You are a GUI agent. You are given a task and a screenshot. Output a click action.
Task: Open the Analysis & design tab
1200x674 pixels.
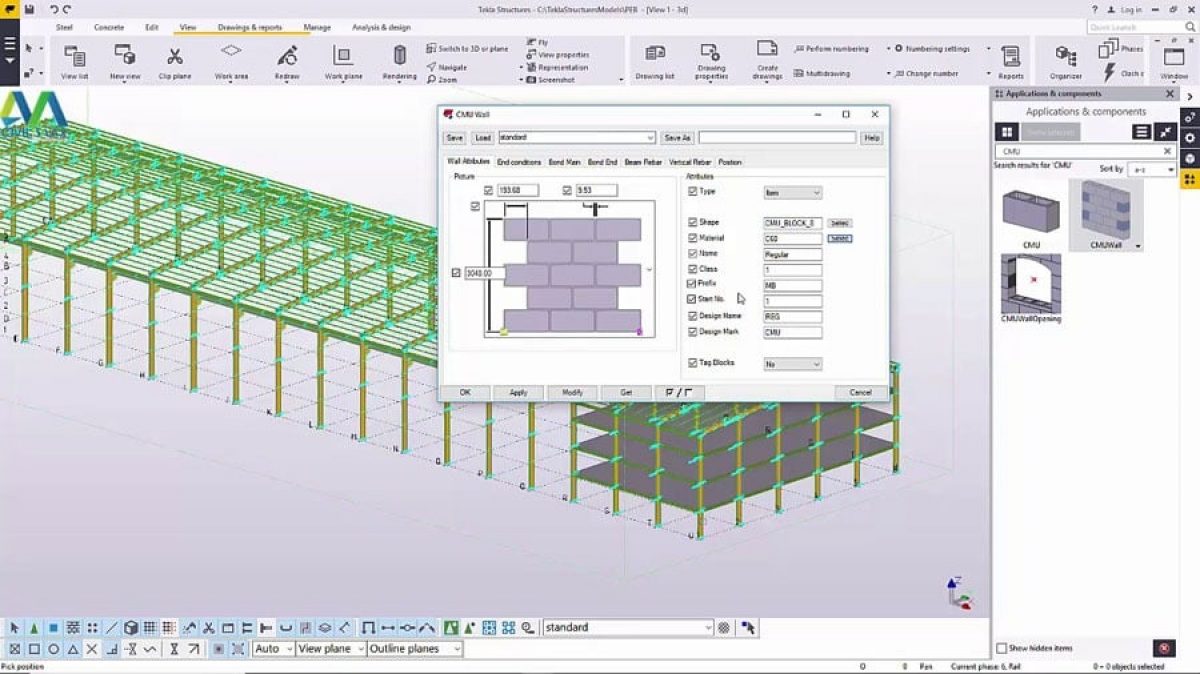[382, 27]
